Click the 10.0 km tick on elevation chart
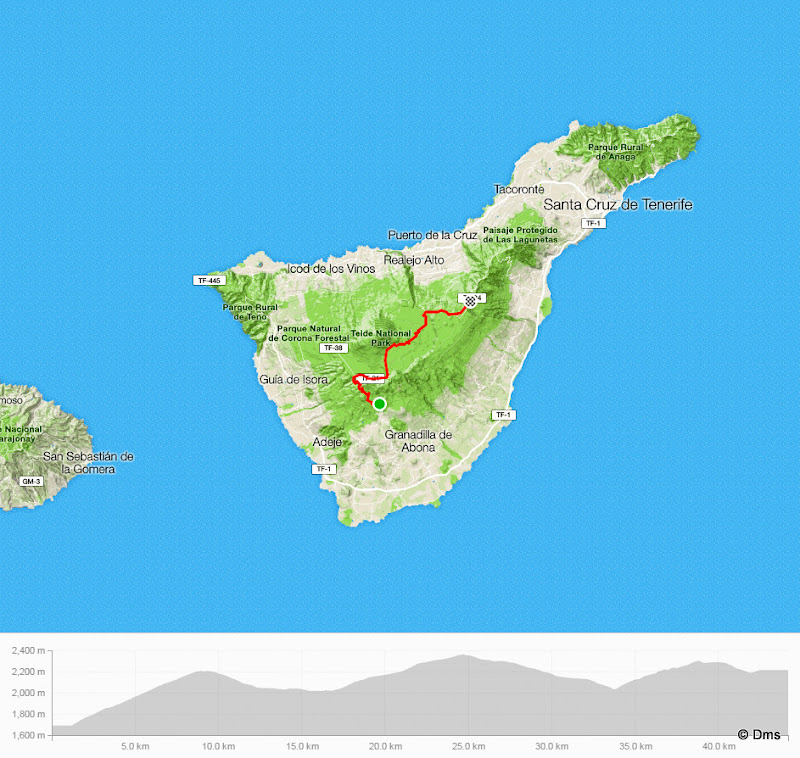 click(x=218, y=746)
